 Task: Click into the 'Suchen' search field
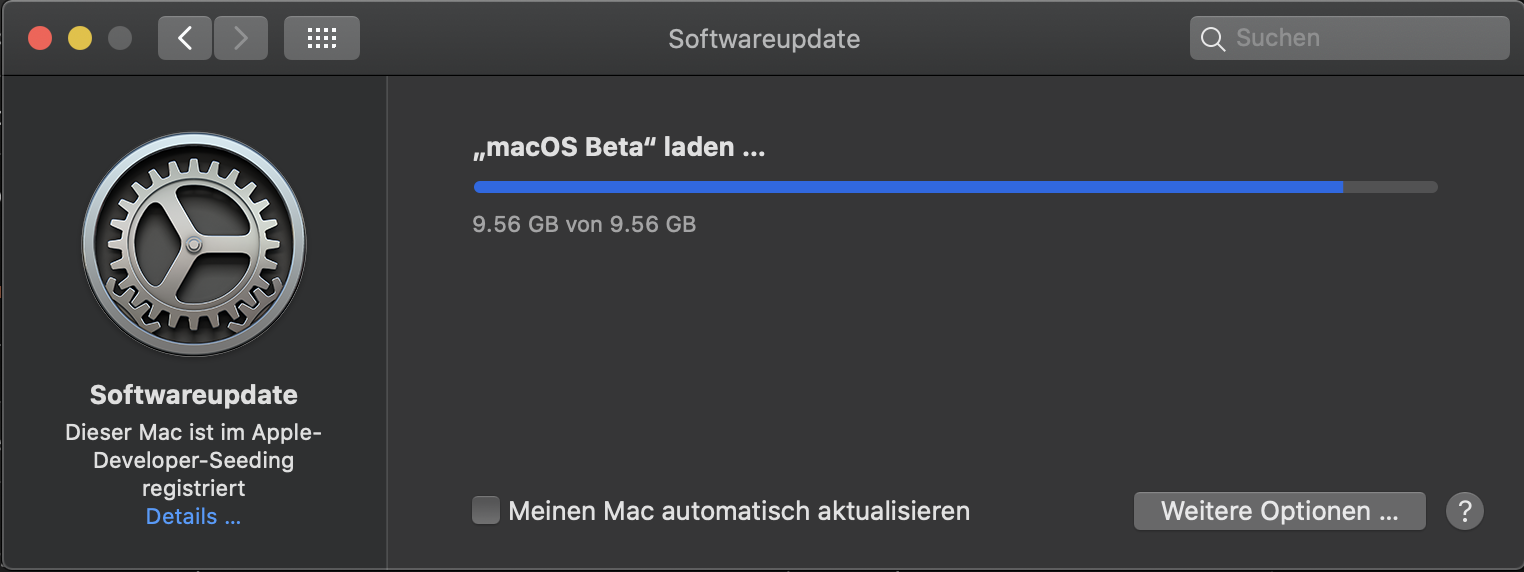(1350, 39)
